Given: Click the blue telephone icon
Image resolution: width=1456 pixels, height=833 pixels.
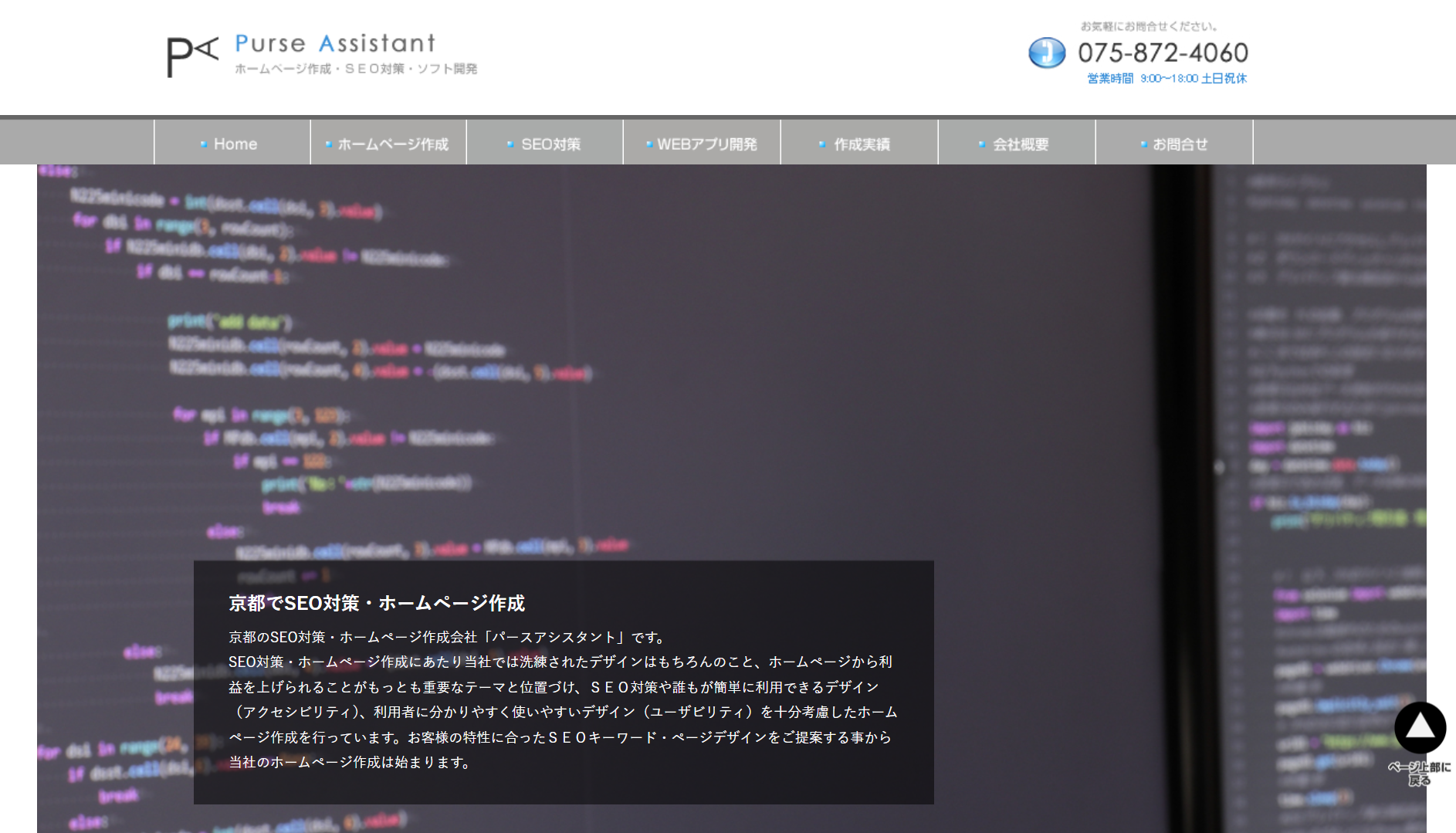Looking at the screenshot, I should [1047, 53].
